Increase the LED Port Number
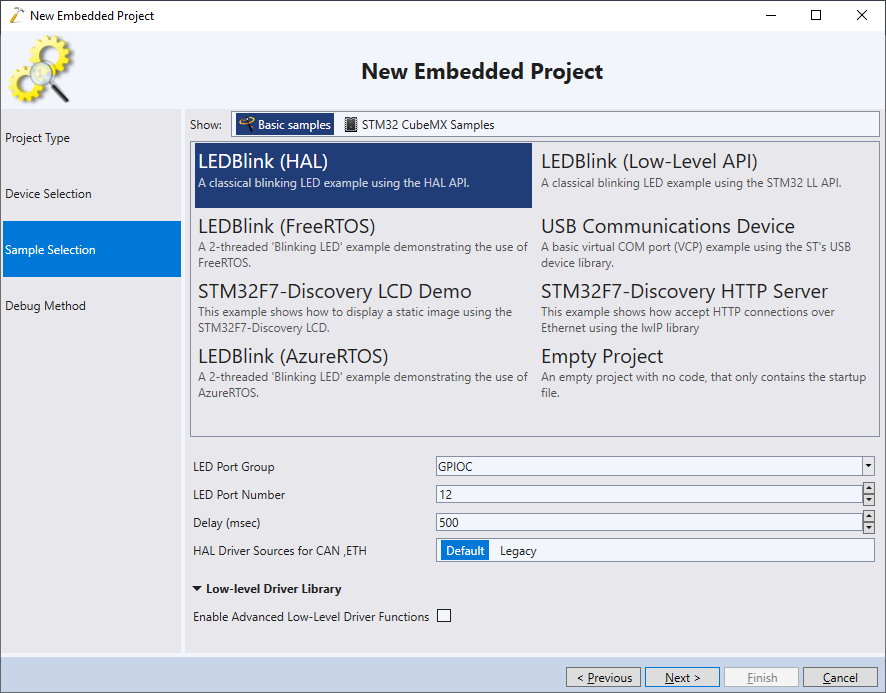 tap(868, 489)
